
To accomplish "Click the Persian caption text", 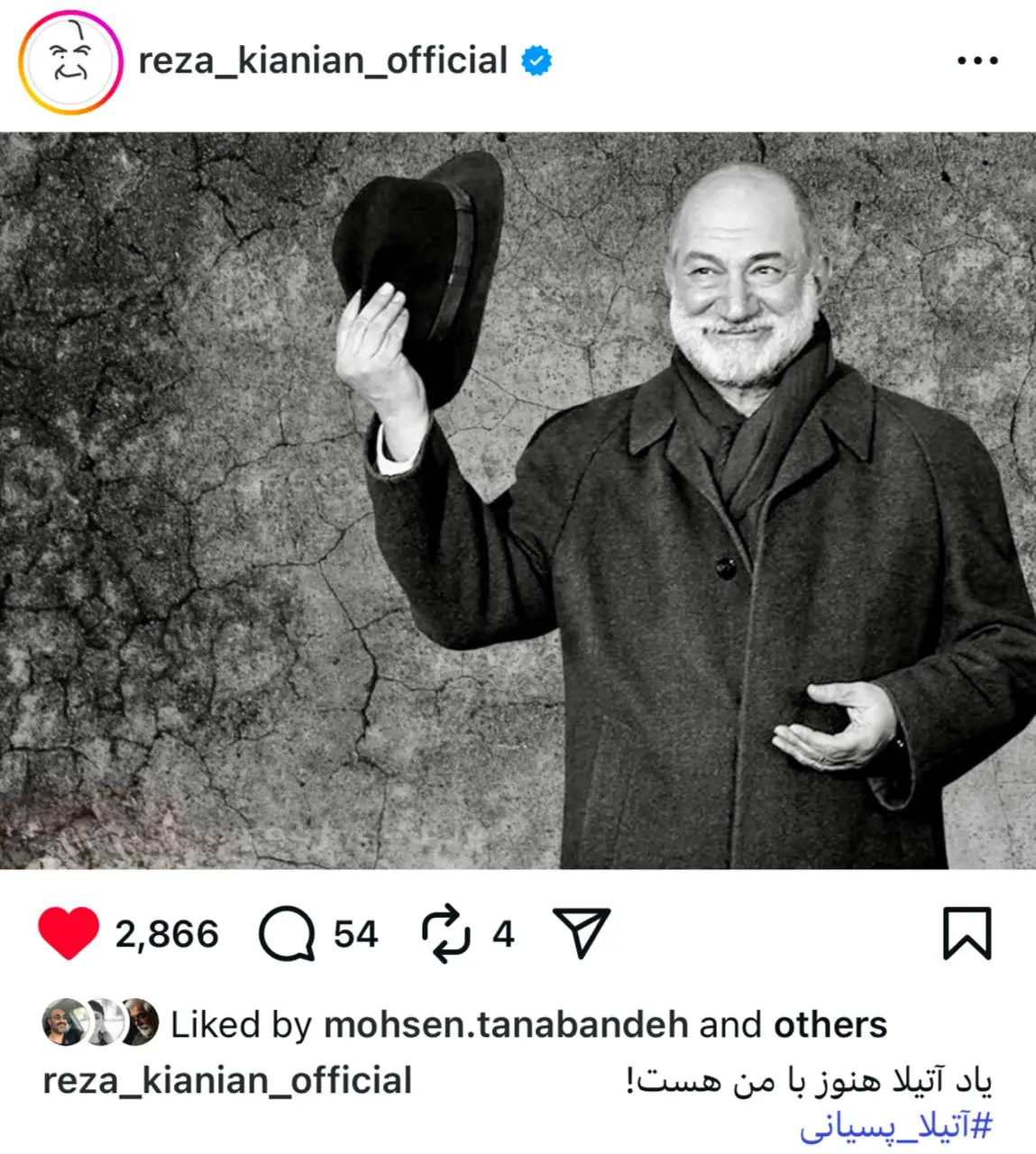I will pos(809,1080).
